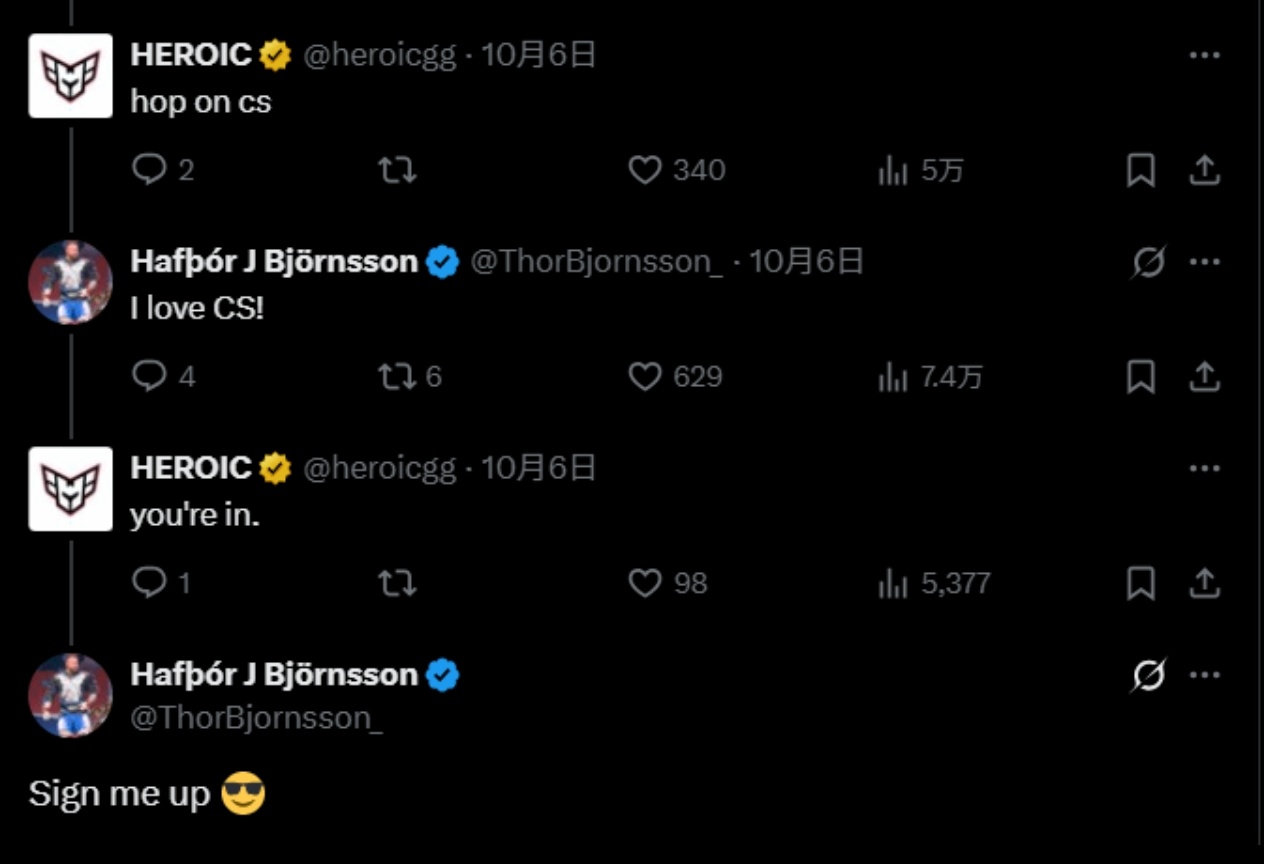This screenshot has height=864, width=1264.
Task: Bookmark the "you're in." tweet
Action: coord(1141,583)
